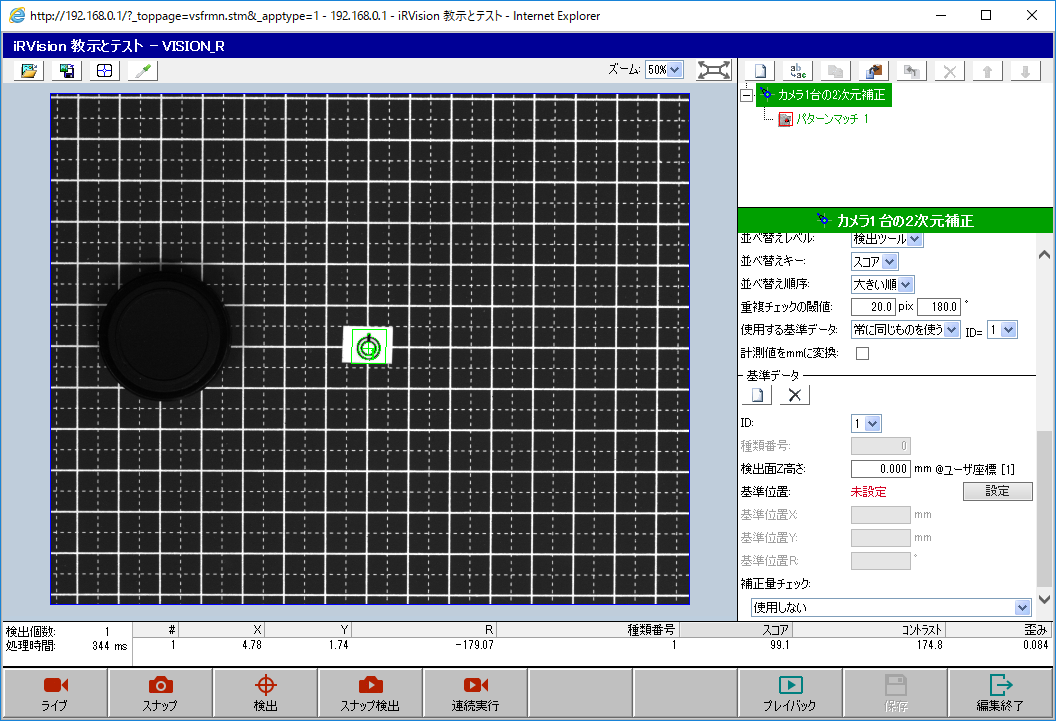The image size is (1056, 721).
Task: Open the ズーム 50% zoom dropdown
Action: click(664, 70)
